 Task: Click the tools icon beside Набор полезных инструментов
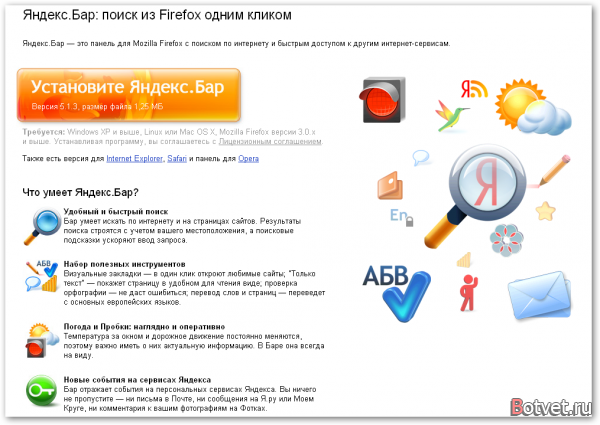(42, 276)
